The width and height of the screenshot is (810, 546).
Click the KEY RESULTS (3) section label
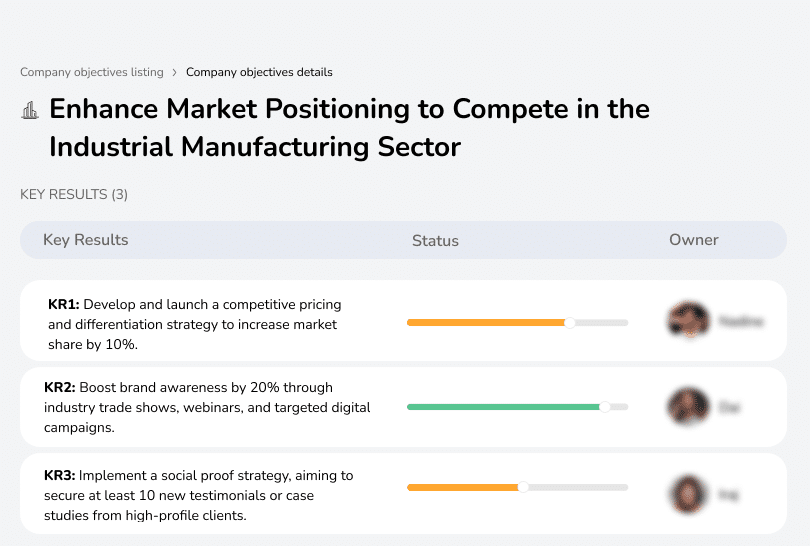pos(74,194)
